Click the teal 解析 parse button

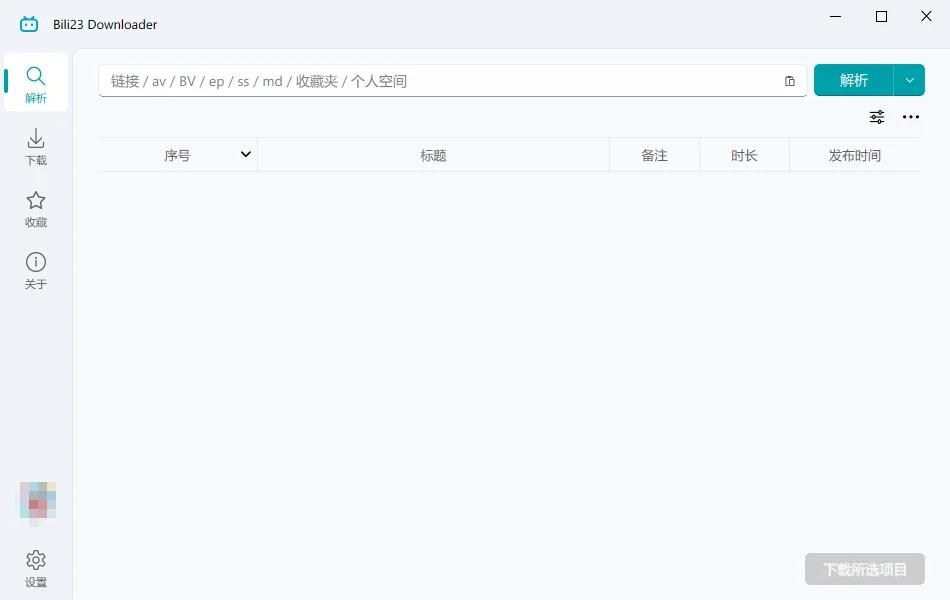pos(854,80)
